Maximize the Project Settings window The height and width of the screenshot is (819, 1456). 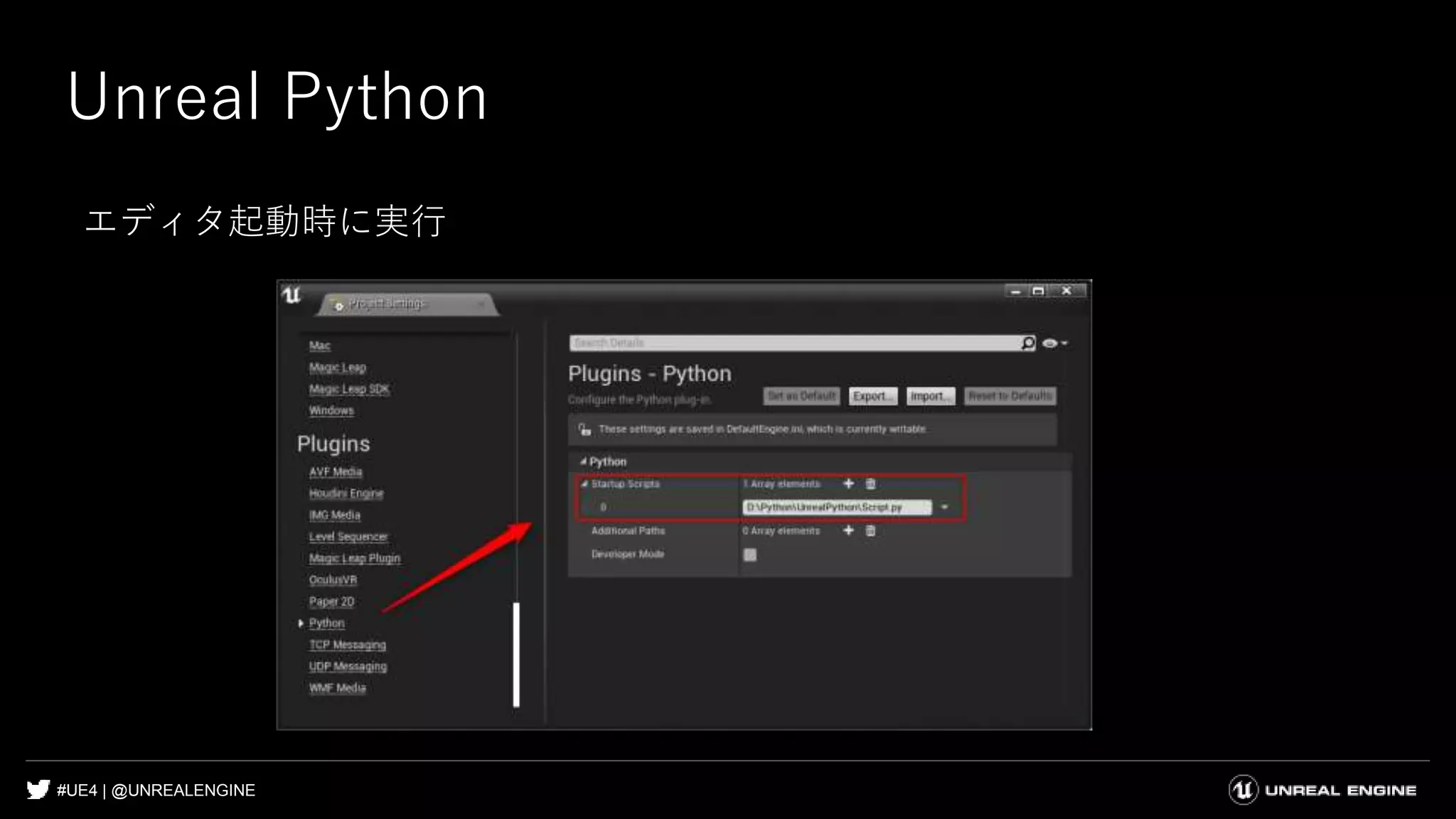tap(1039, 291)
